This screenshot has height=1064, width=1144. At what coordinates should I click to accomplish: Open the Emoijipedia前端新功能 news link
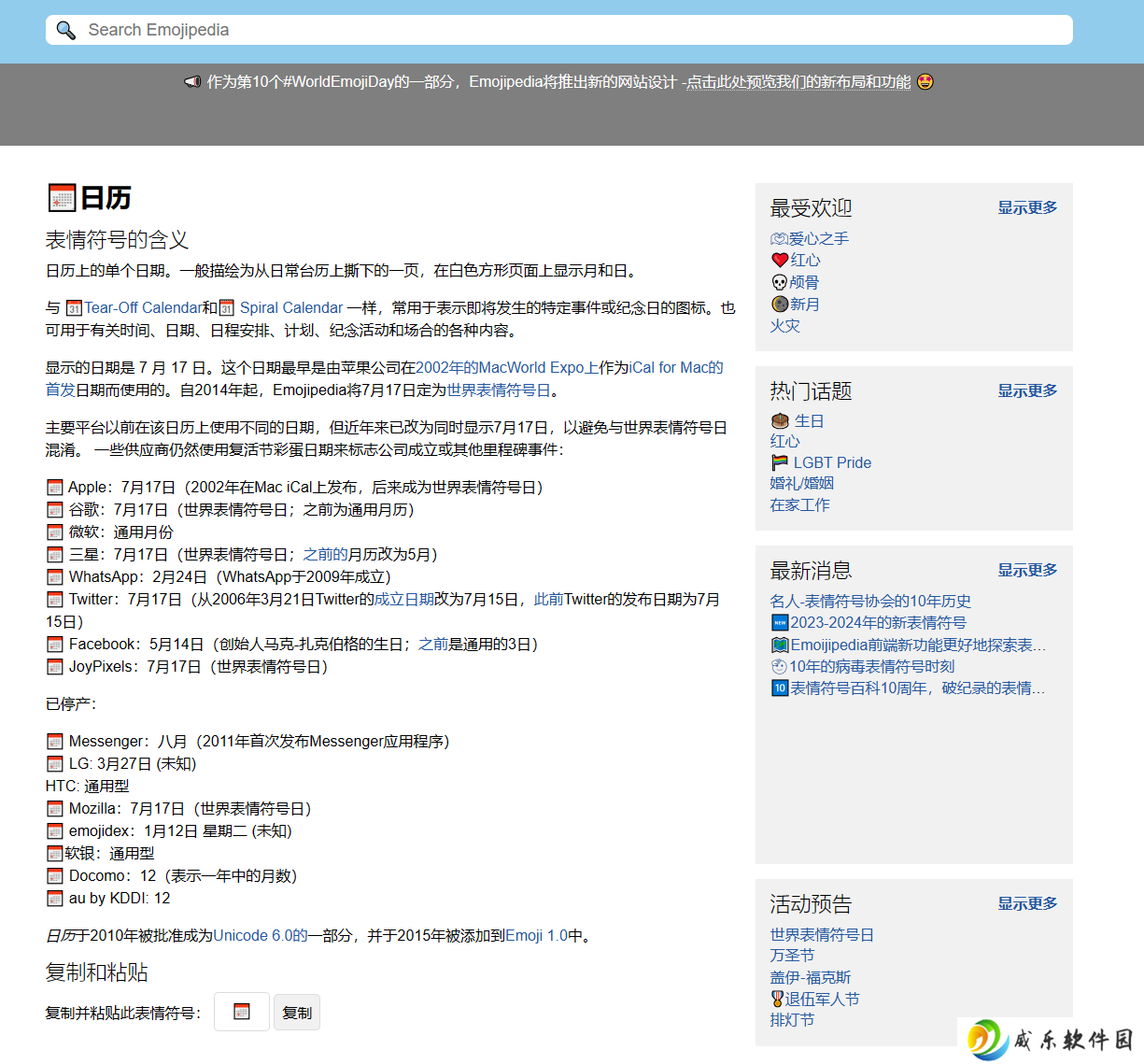(x=918, y=645)
